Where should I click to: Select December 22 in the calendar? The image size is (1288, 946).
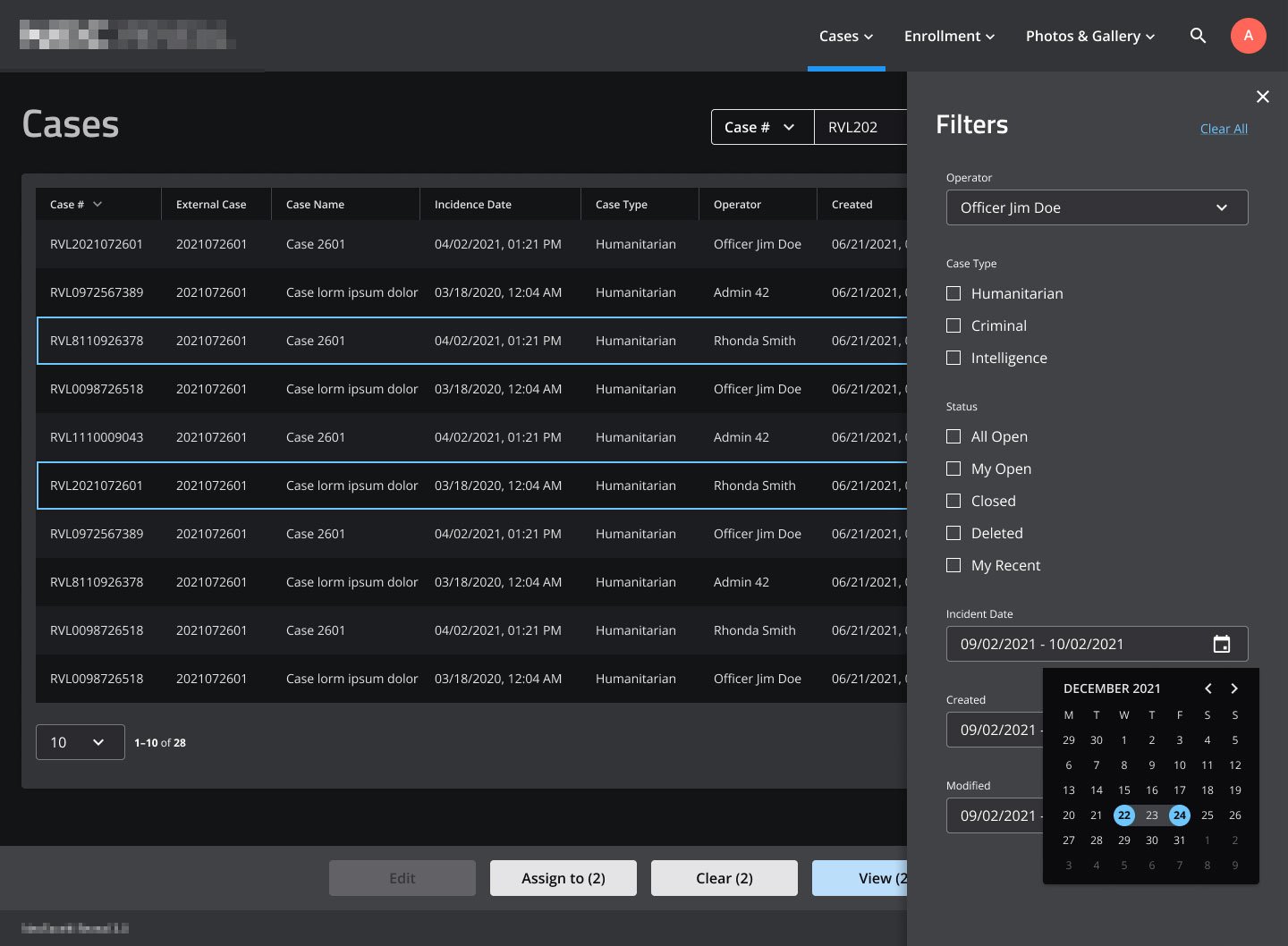click(1124, 815)
